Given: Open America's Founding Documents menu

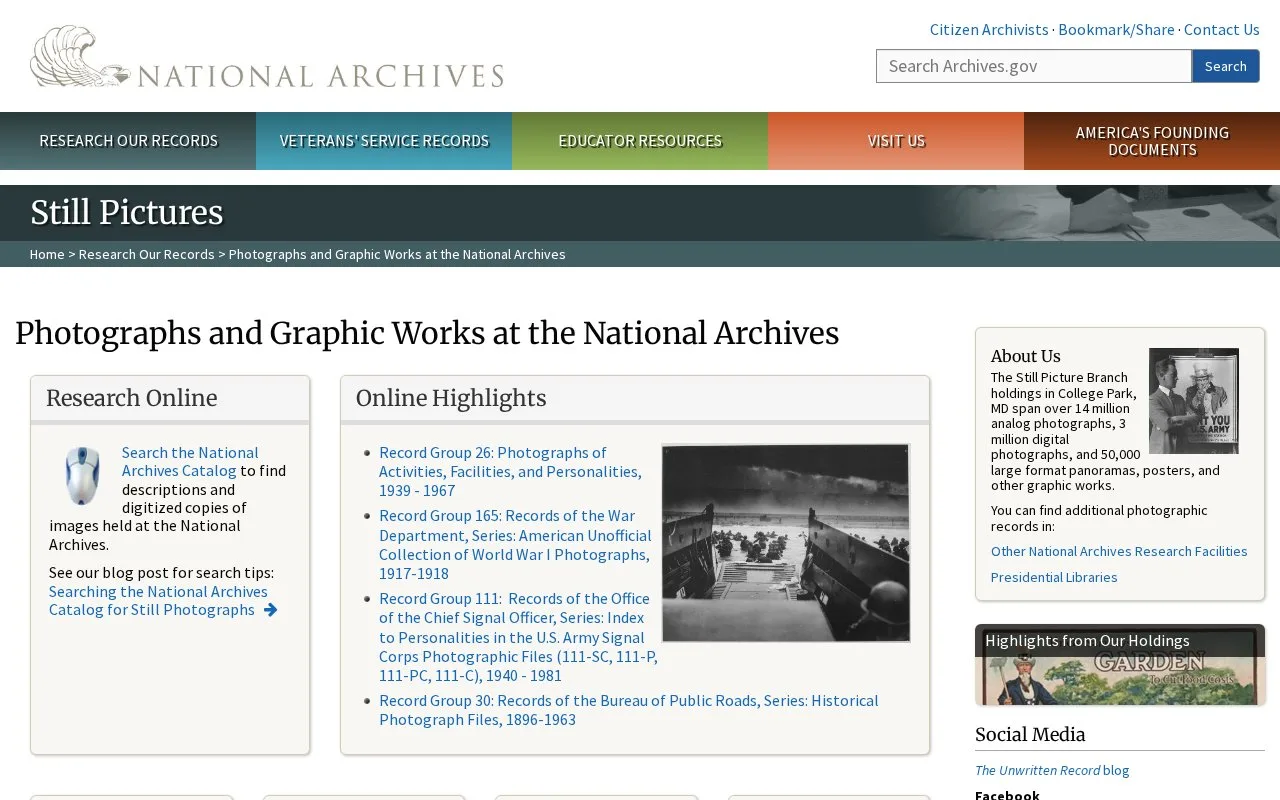Looking at the screenshot, I should tap(1152, 141).
